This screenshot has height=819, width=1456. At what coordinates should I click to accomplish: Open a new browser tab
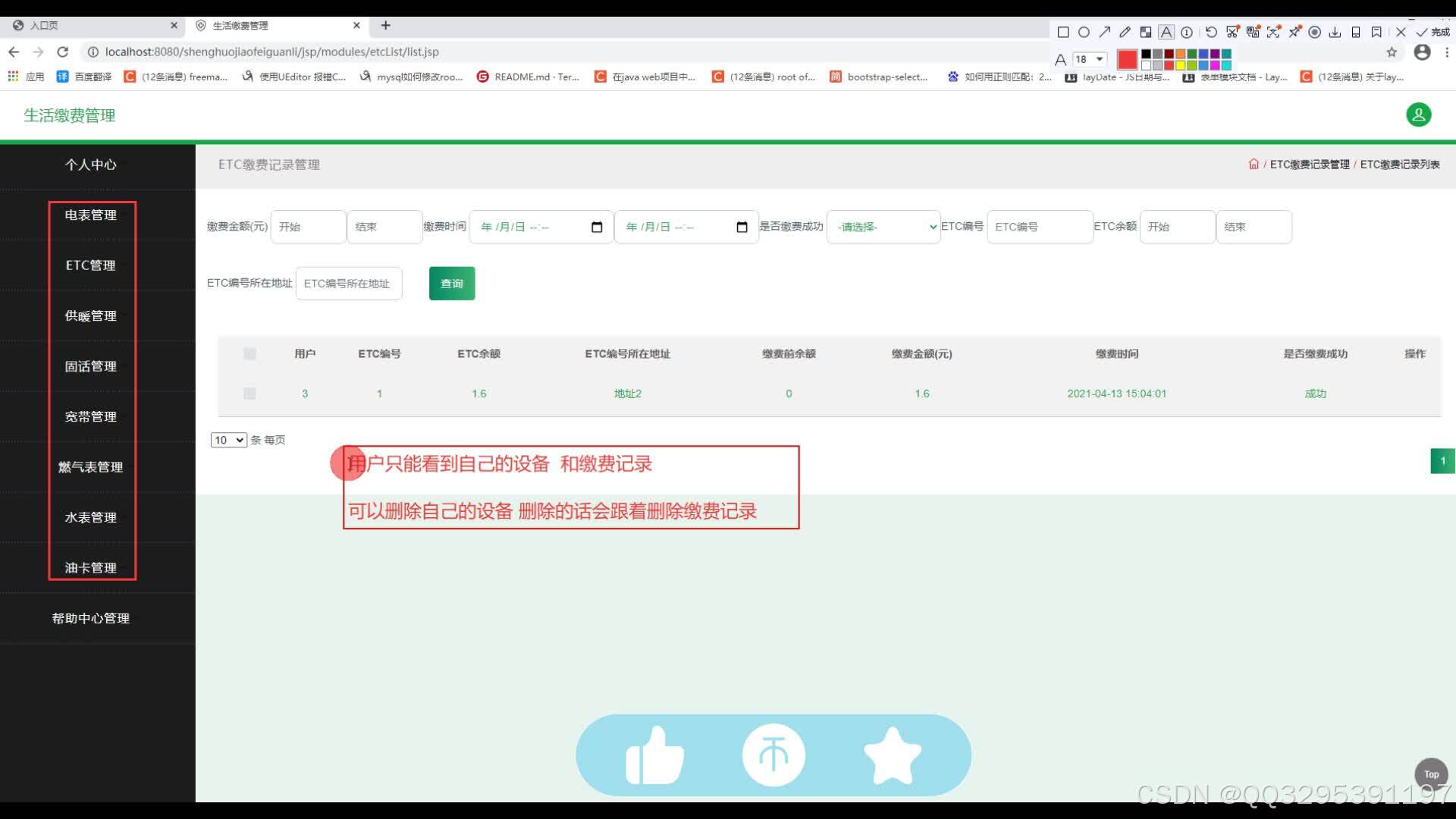click(385, 25)
